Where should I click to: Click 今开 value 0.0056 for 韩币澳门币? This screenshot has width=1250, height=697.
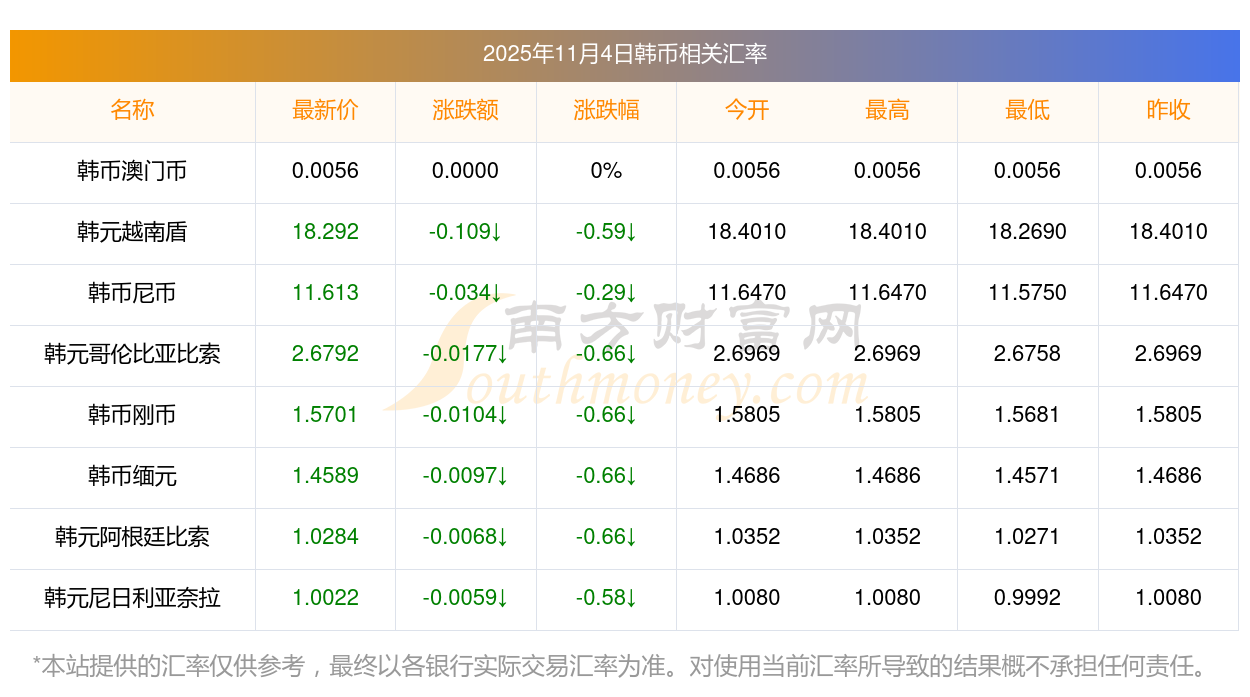(x=747, y=171)
